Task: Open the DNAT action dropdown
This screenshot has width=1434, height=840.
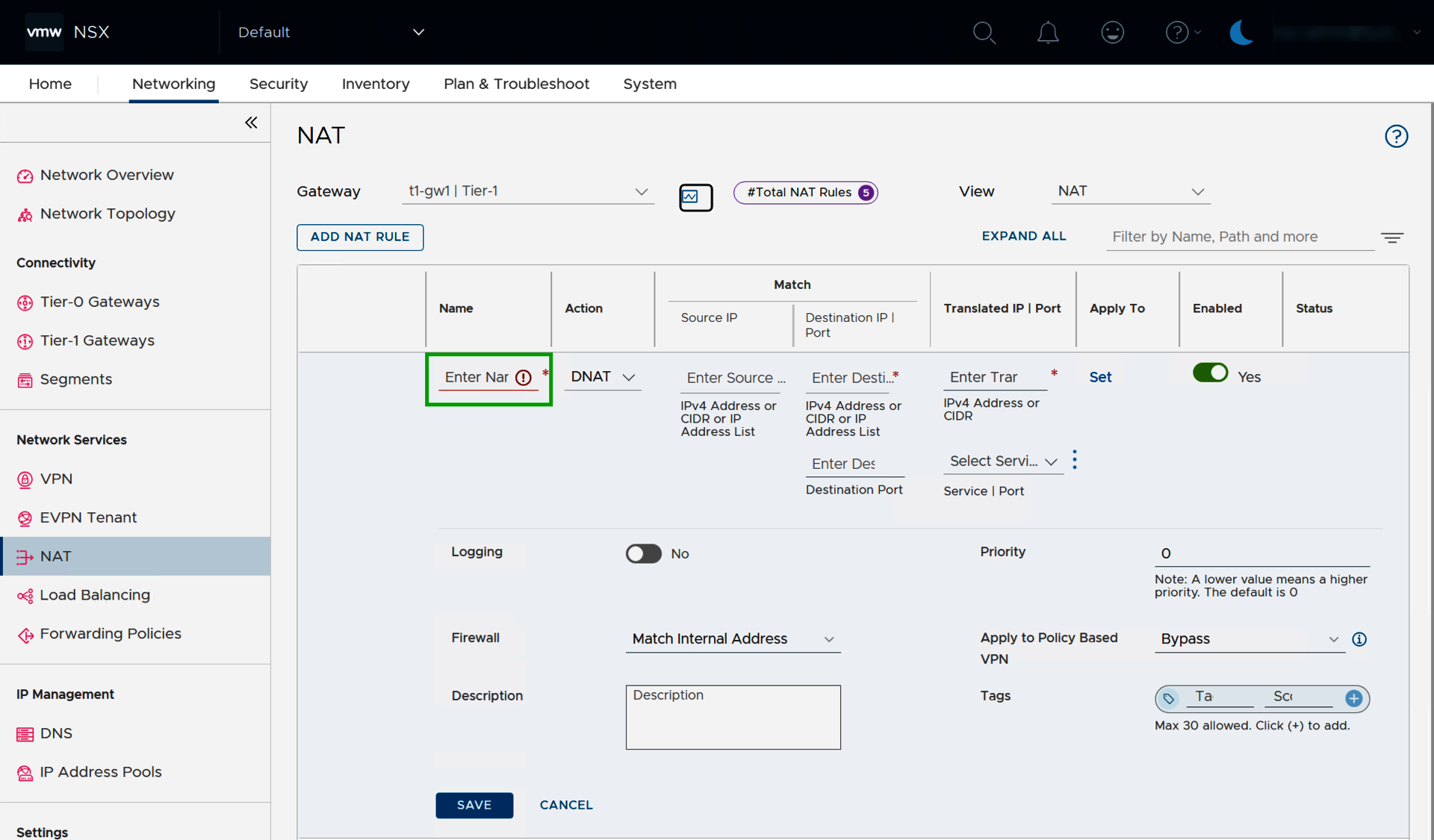Action: click(x=602, y=377)
